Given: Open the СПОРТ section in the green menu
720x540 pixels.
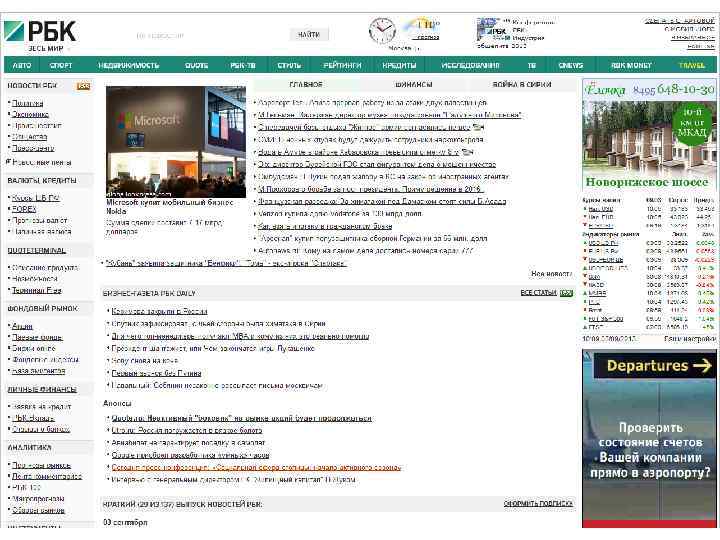Looking at the screenshot, I should 61,66.
